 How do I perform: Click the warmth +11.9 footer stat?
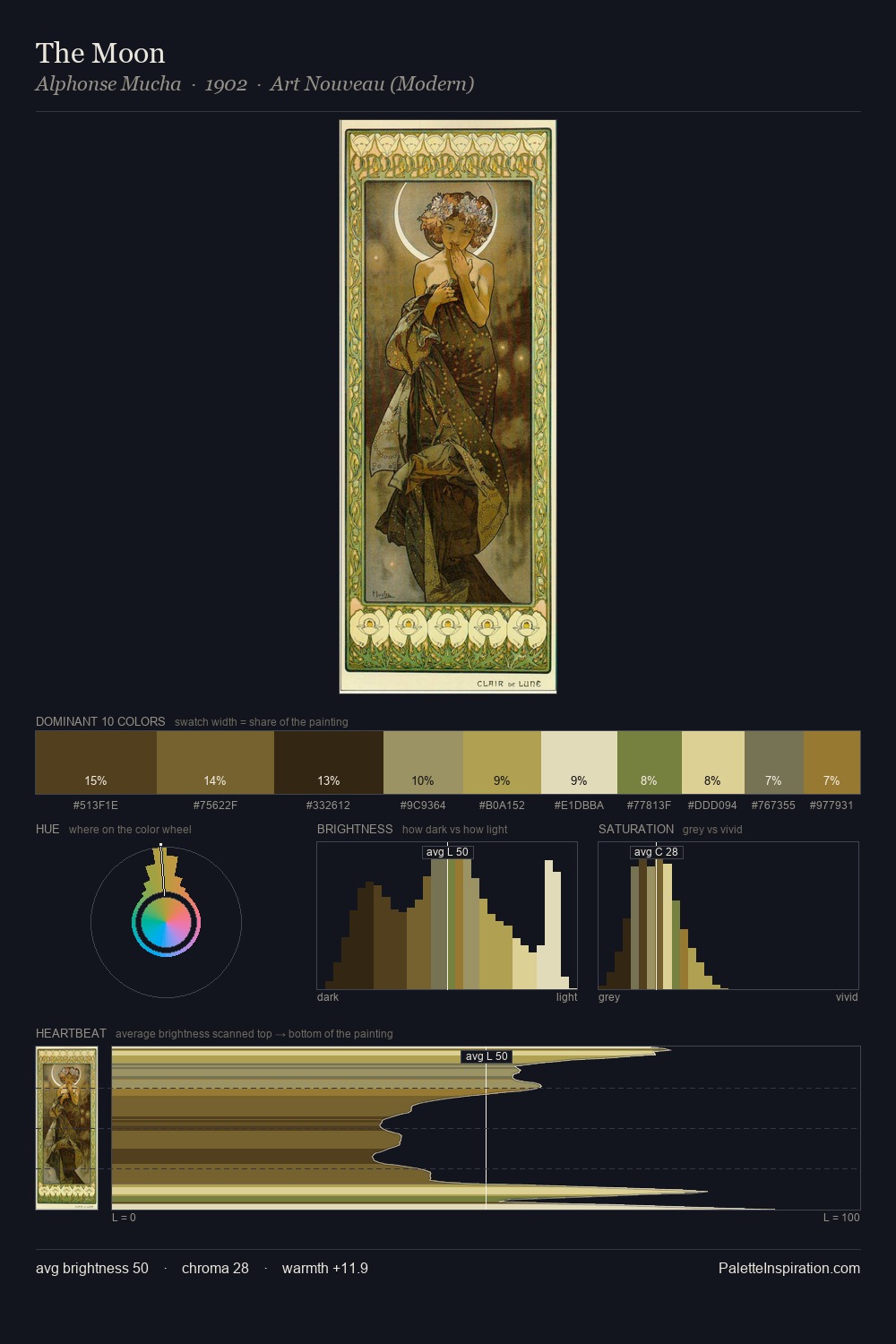coord(325,1269)
